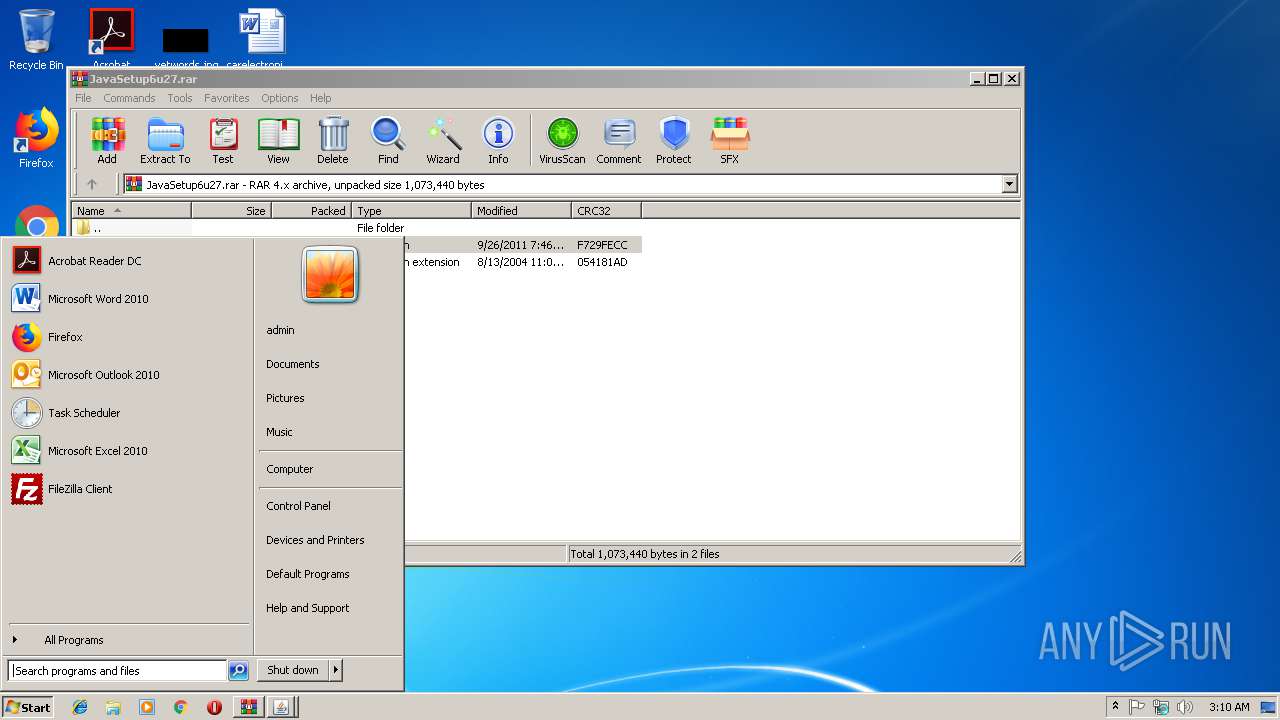The width and height of the screenshot is (1280, 720).
Task: Run the VirusScan bug icon
Action: [562, 141]
